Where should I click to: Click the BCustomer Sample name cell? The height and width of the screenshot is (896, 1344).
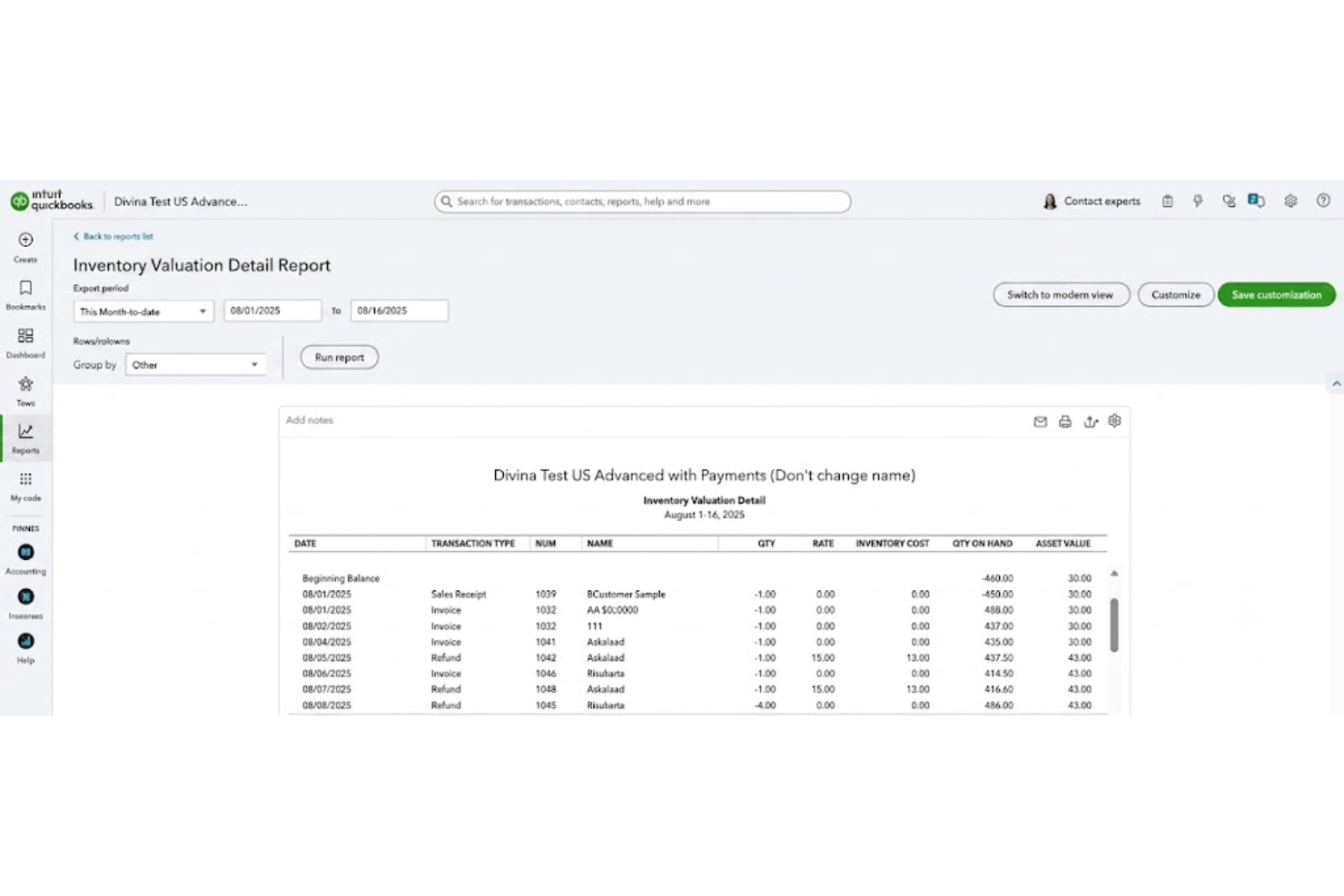coord(626,595)
